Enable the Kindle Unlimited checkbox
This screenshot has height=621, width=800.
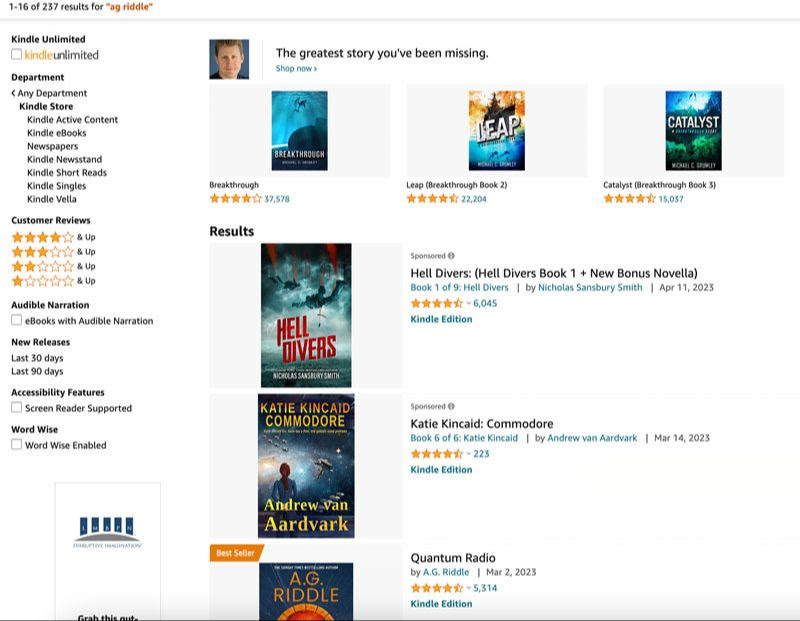(16, 55)
